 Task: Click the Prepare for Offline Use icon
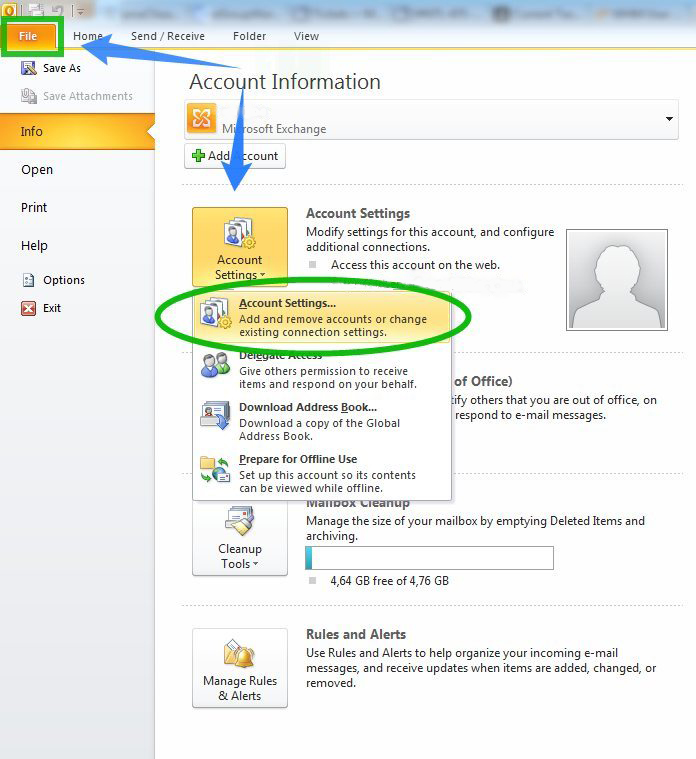coord(215,469)
